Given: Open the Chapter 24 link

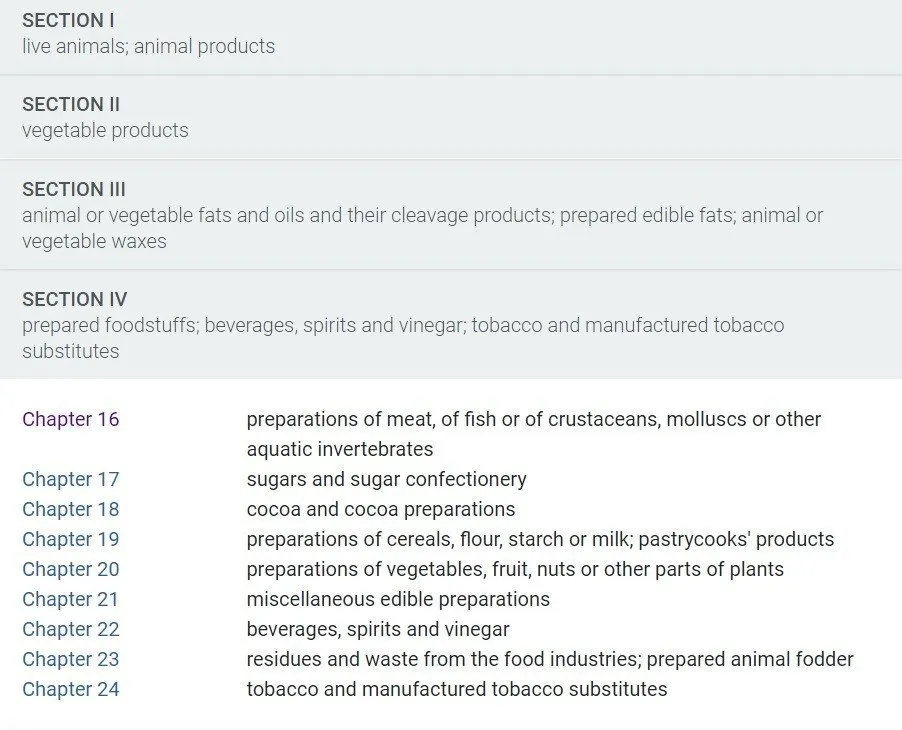Looking at the screenshot, I should click(71, 689).
